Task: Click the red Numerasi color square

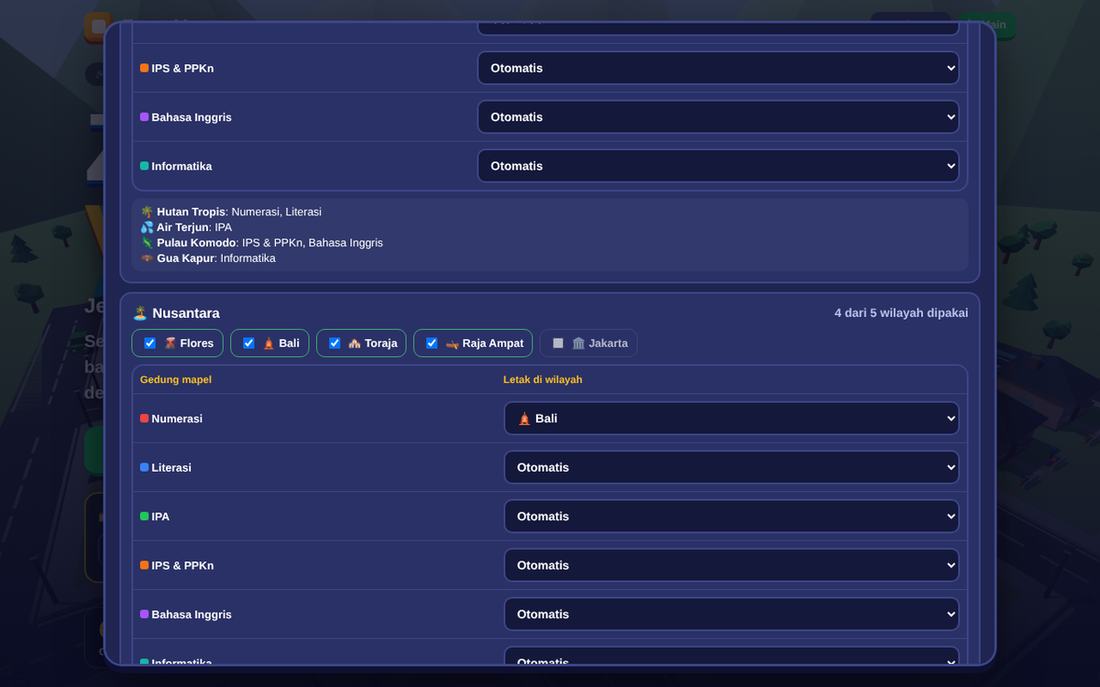Action: click(145, 418)
